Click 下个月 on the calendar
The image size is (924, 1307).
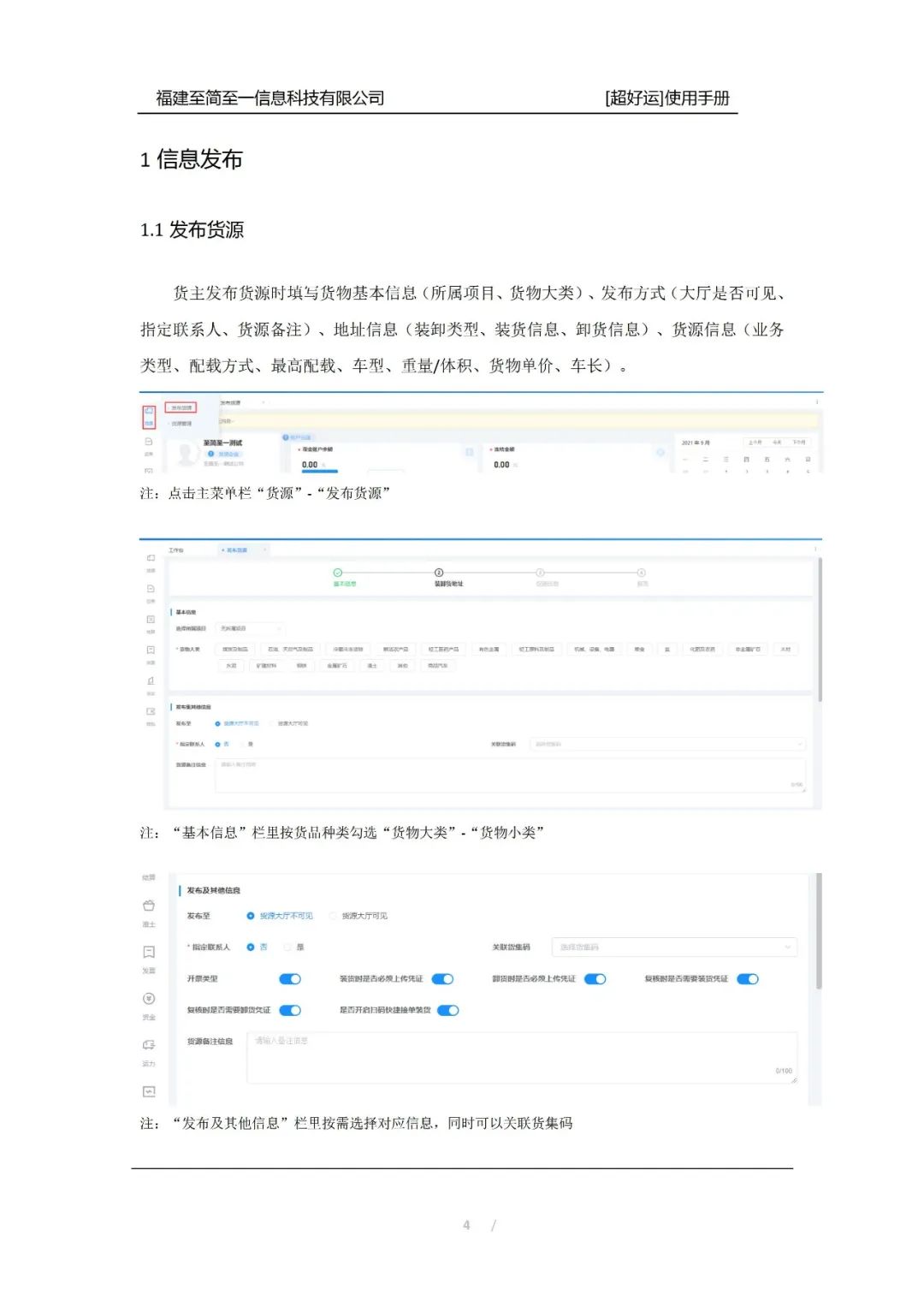pyautogui.click(x=798, y=443)
